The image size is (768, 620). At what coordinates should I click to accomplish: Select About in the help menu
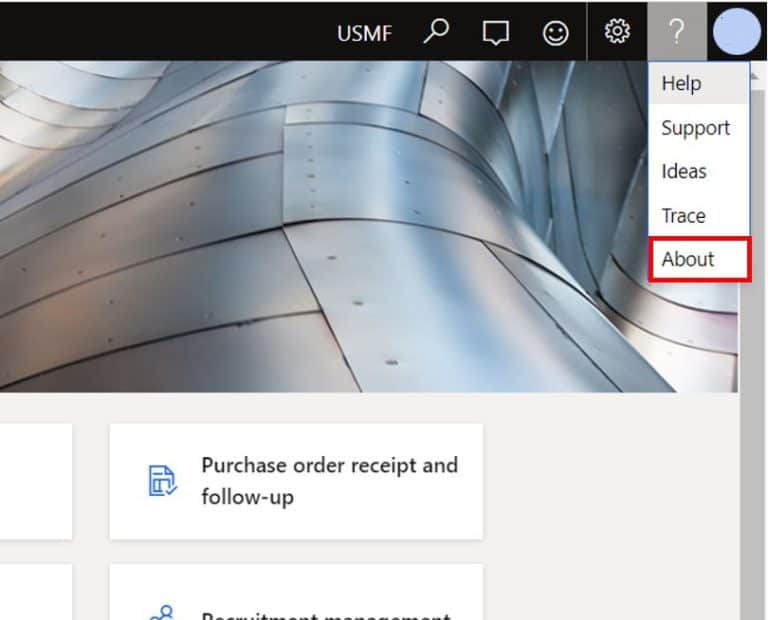coord(699,259)
